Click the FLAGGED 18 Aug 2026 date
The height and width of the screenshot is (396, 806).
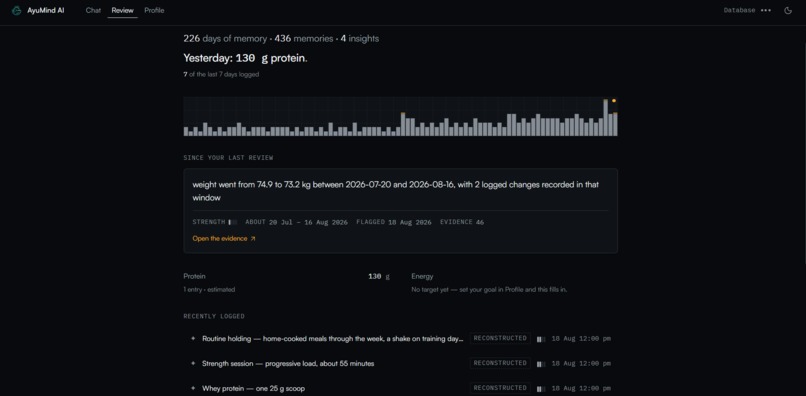click(394, 222)
